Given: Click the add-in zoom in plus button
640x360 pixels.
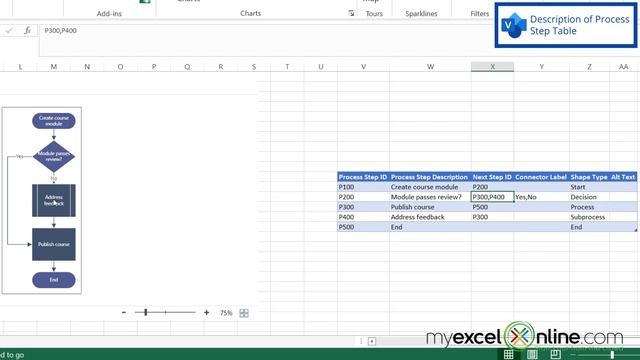Looking at the screenshot, I should [x=207, y=313].
